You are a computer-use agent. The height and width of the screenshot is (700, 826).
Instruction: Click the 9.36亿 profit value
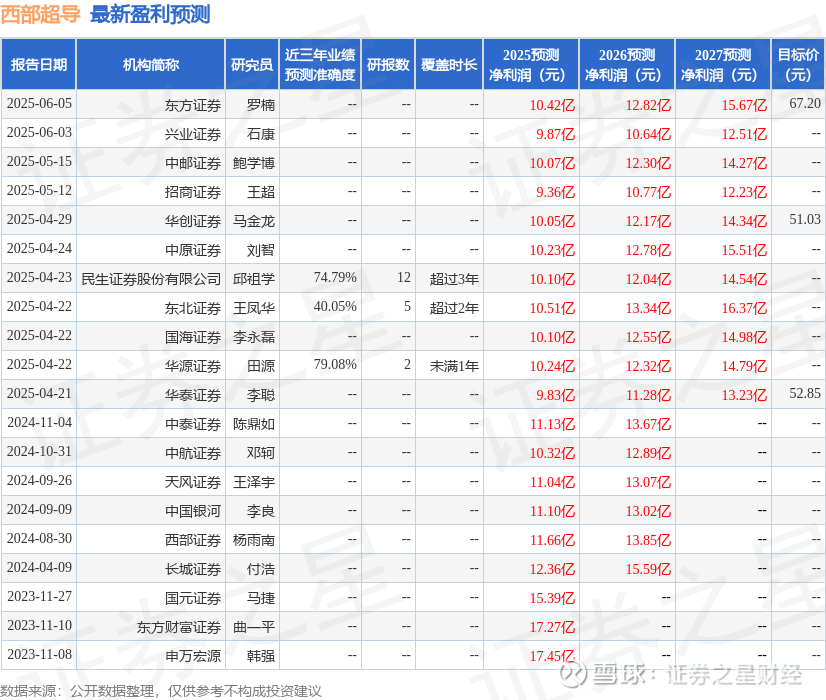[555, 192]
